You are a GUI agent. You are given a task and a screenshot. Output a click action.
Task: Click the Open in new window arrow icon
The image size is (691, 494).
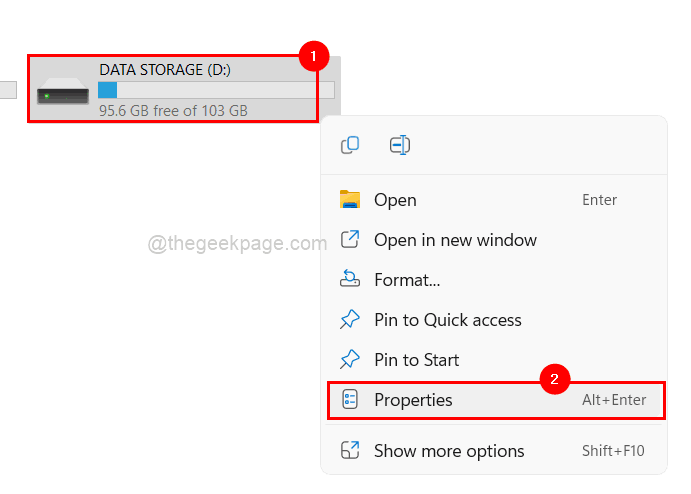click(350, 240)
